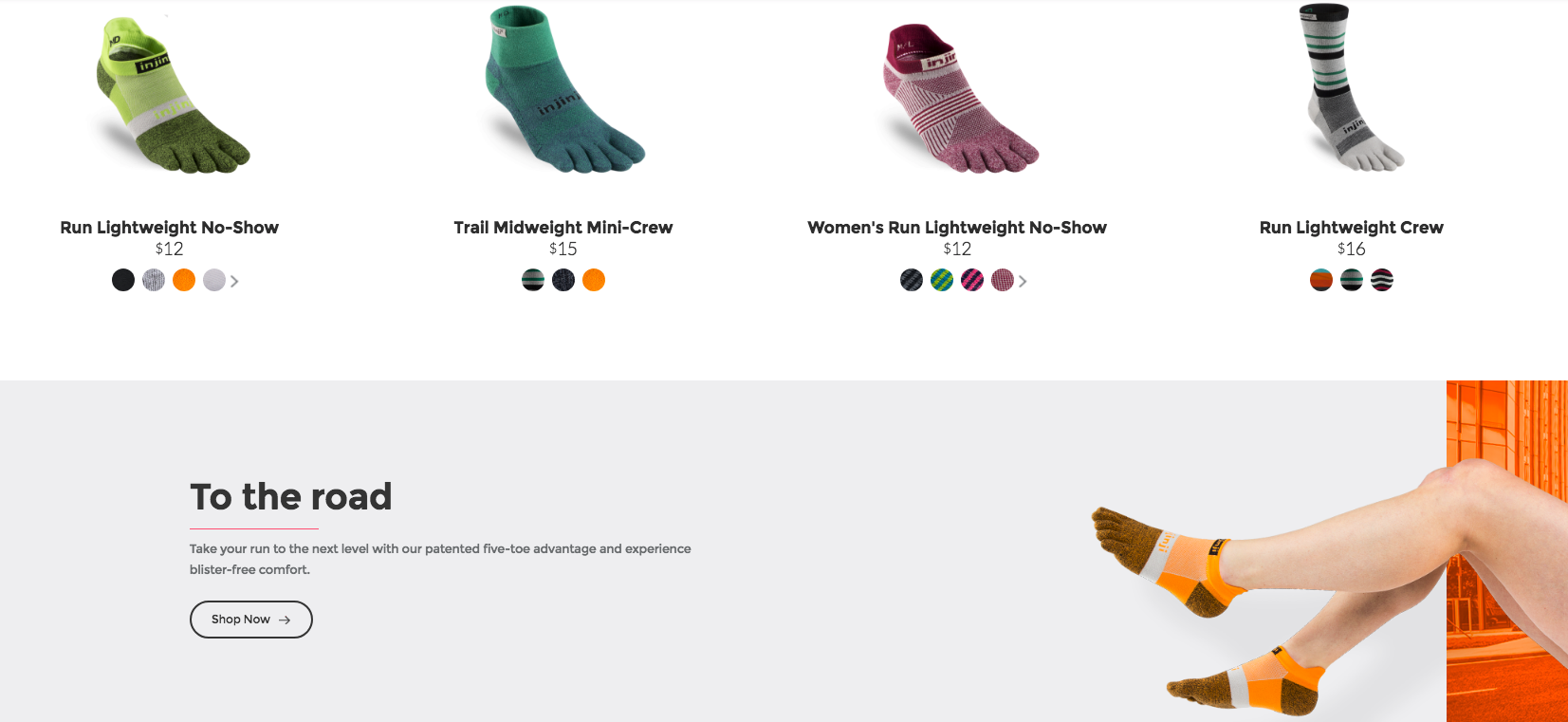Screen dimensions: 1568x722
Task: Pick orange swatch under Trail Midweight Mini-Crew
Action: click(x=594, y=280)
